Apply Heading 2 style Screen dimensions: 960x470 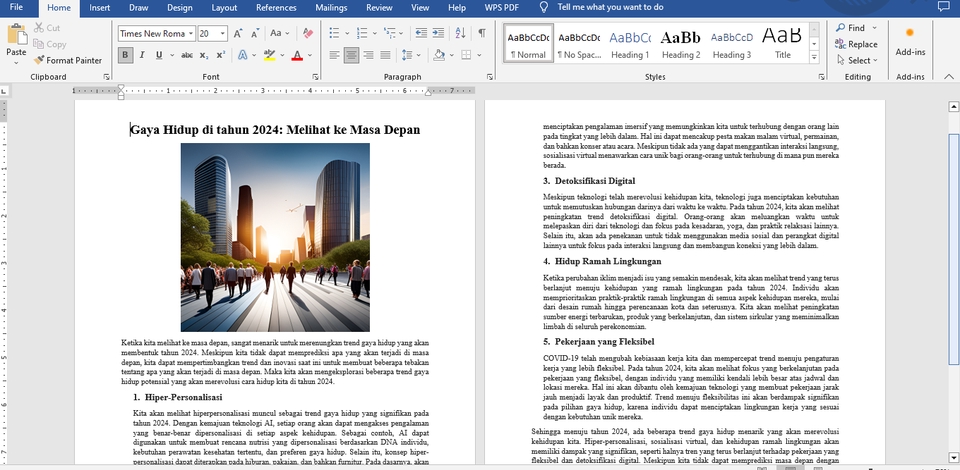point(680,43)
